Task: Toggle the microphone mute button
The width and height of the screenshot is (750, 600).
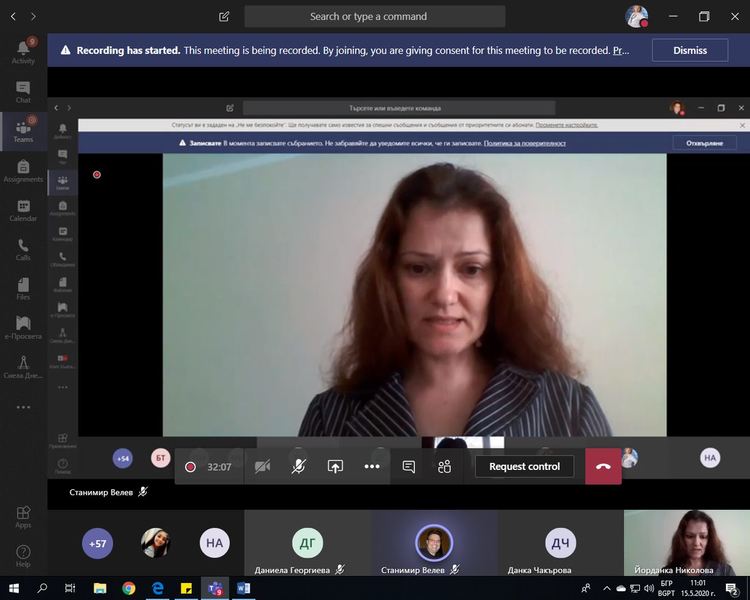Action: (x=298, y=466)
